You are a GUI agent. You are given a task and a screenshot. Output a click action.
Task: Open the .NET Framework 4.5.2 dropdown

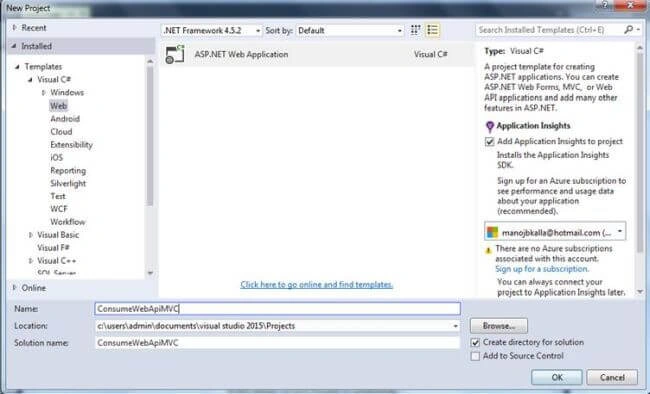(212, 30)
